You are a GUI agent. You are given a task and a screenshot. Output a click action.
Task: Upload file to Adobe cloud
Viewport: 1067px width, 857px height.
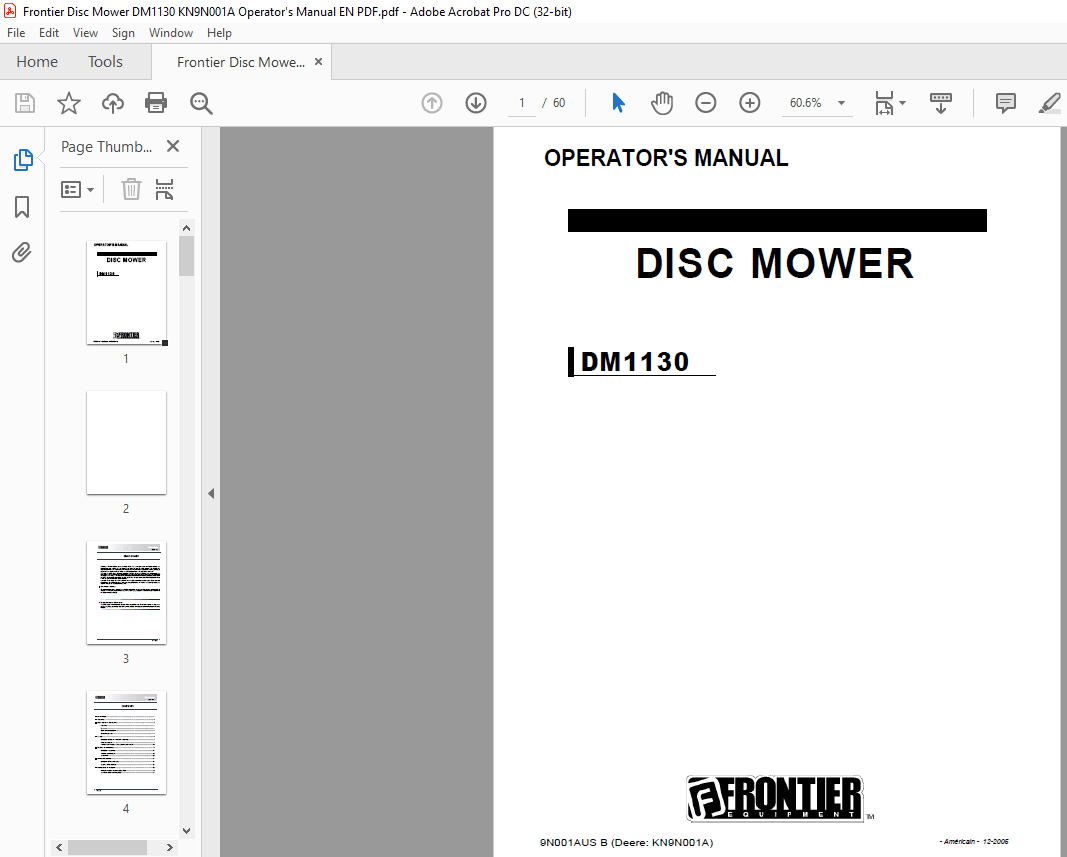coord(112,103)
